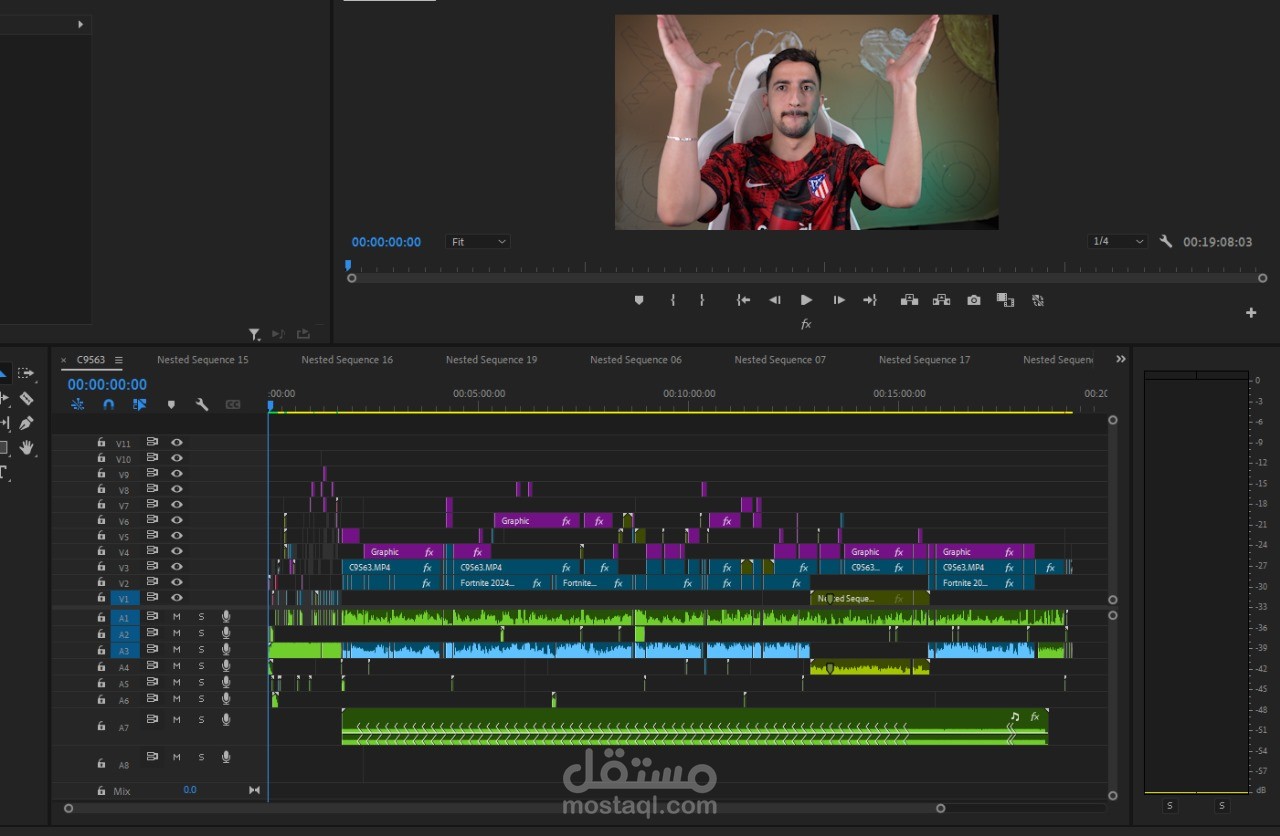
Task: Play the sequence in Program Monitor
Action: [806, 300]
